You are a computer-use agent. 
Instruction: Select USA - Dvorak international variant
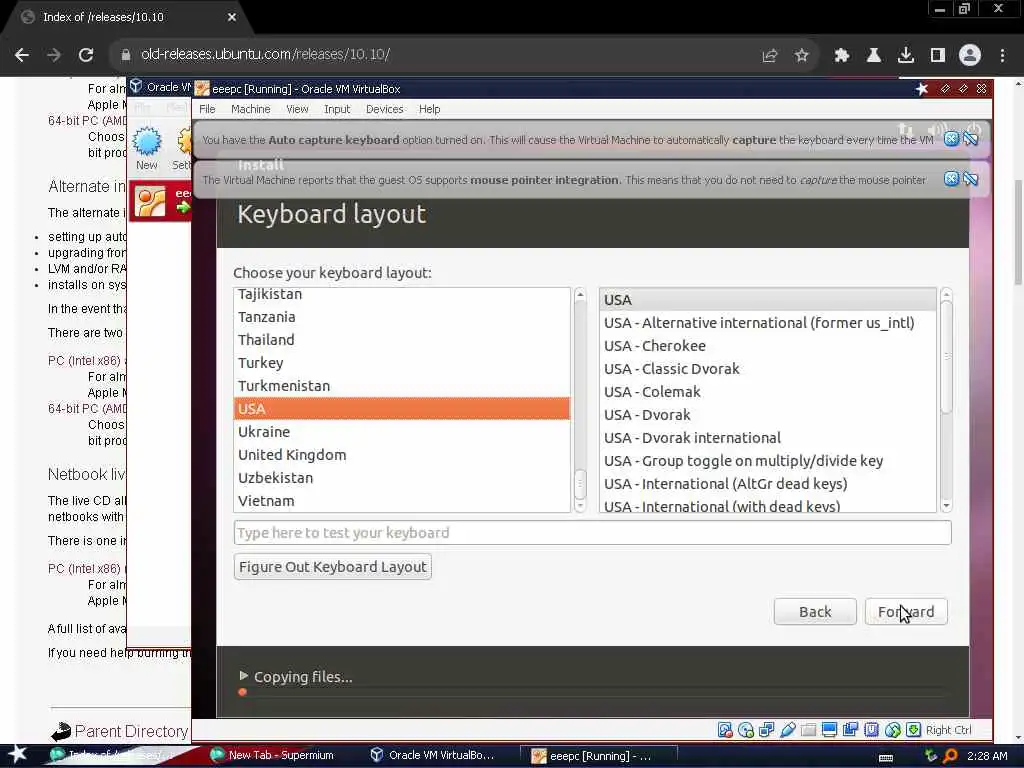click(768, 438)
